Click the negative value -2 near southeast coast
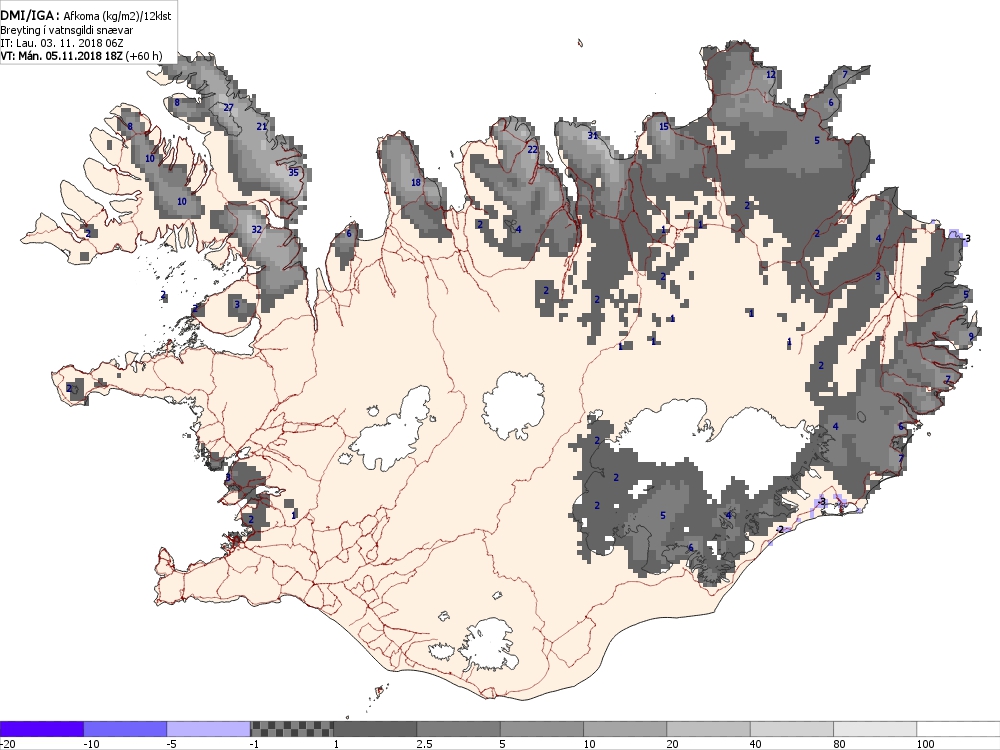 click(779, 529)
